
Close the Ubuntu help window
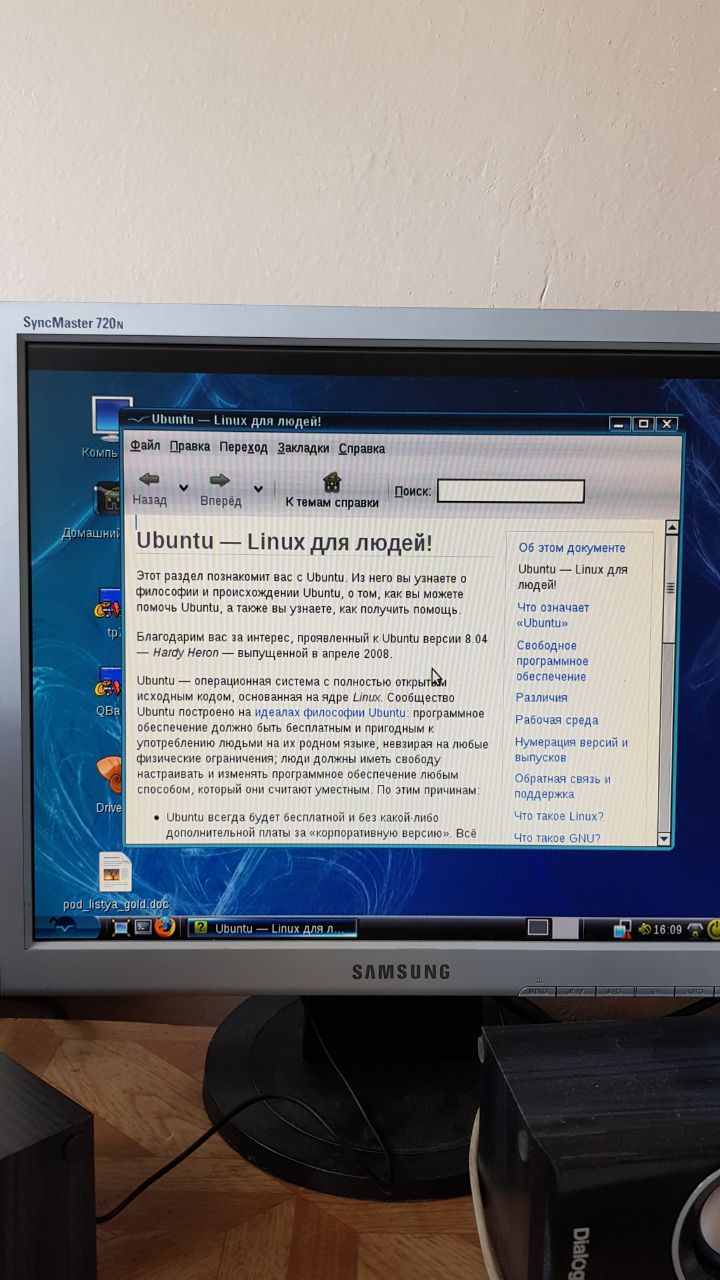tap(666, 424)
